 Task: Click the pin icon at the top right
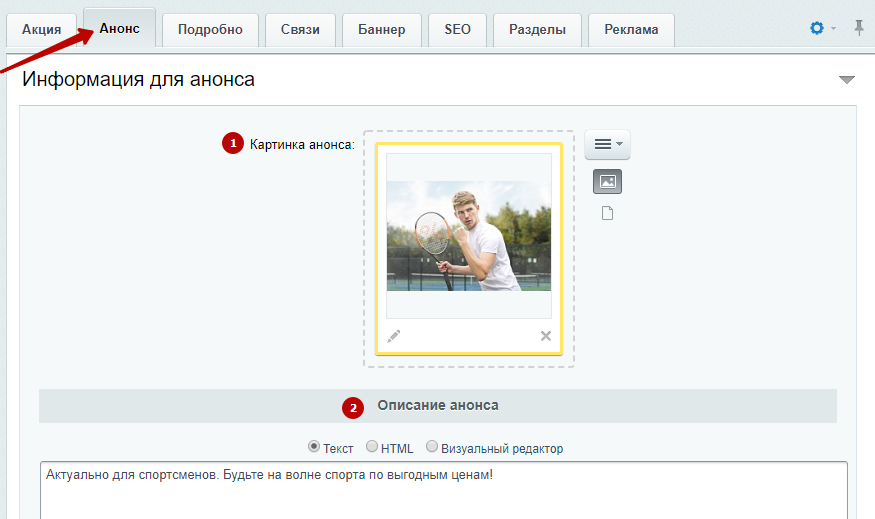point(859,27)
